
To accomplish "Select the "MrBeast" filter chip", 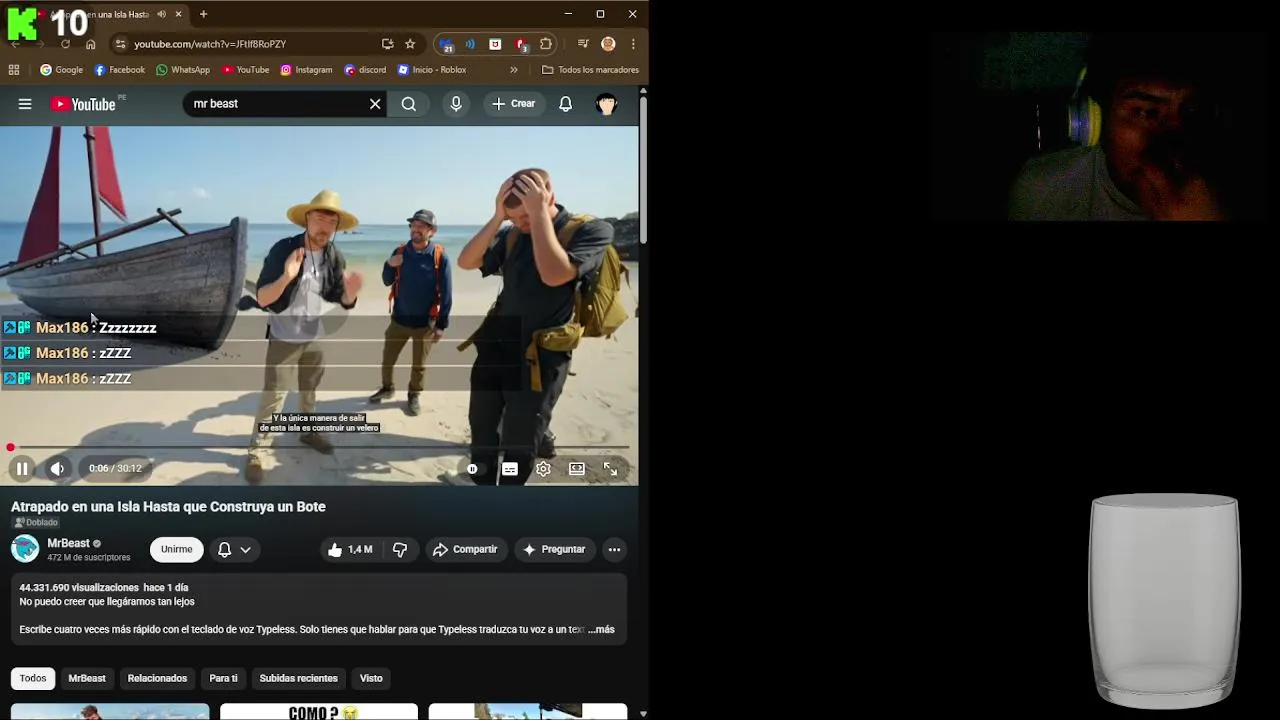I will [87, 678].
